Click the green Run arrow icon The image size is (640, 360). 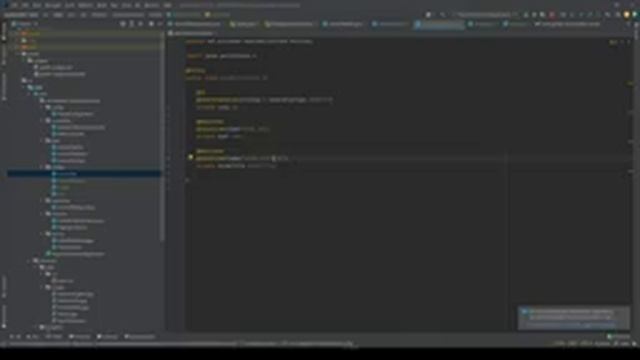point(526,15)
